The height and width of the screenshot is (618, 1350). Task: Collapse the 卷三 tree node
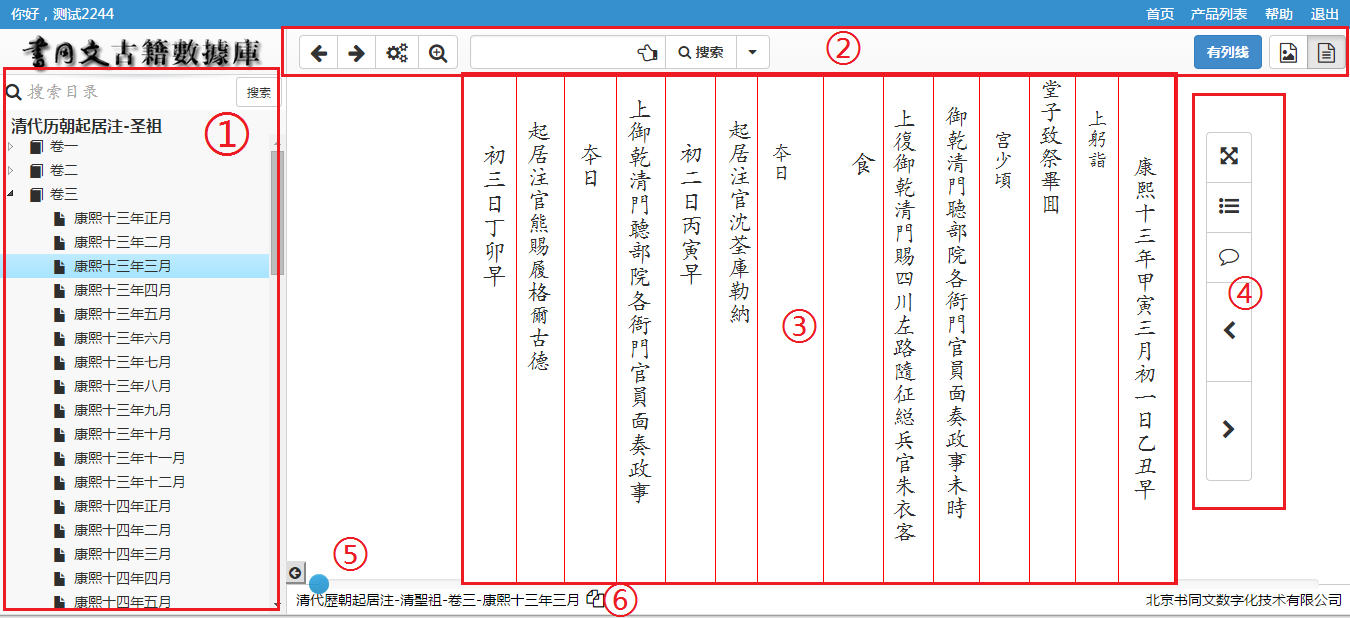11,194
